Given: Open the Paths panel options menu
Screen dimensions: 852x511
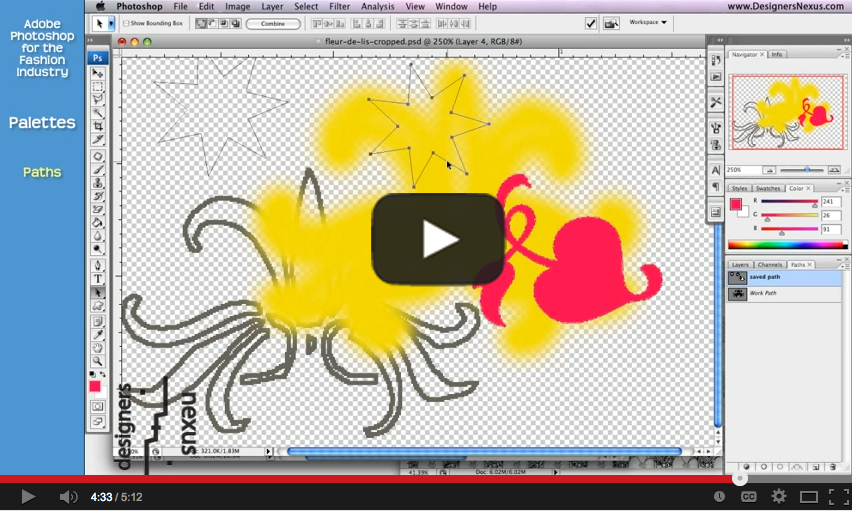Looking at the screenshot, I should point(844,265).
